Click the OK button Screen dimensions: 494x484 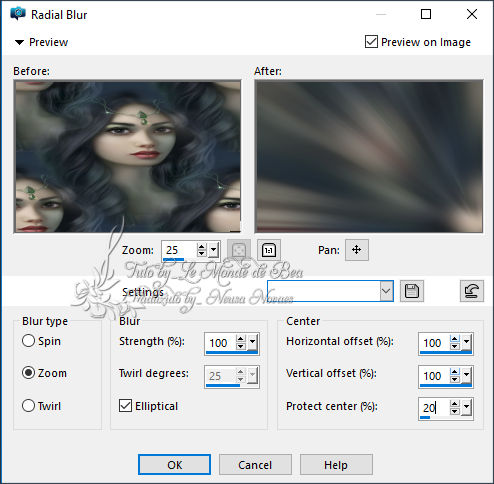click(174, 464)
